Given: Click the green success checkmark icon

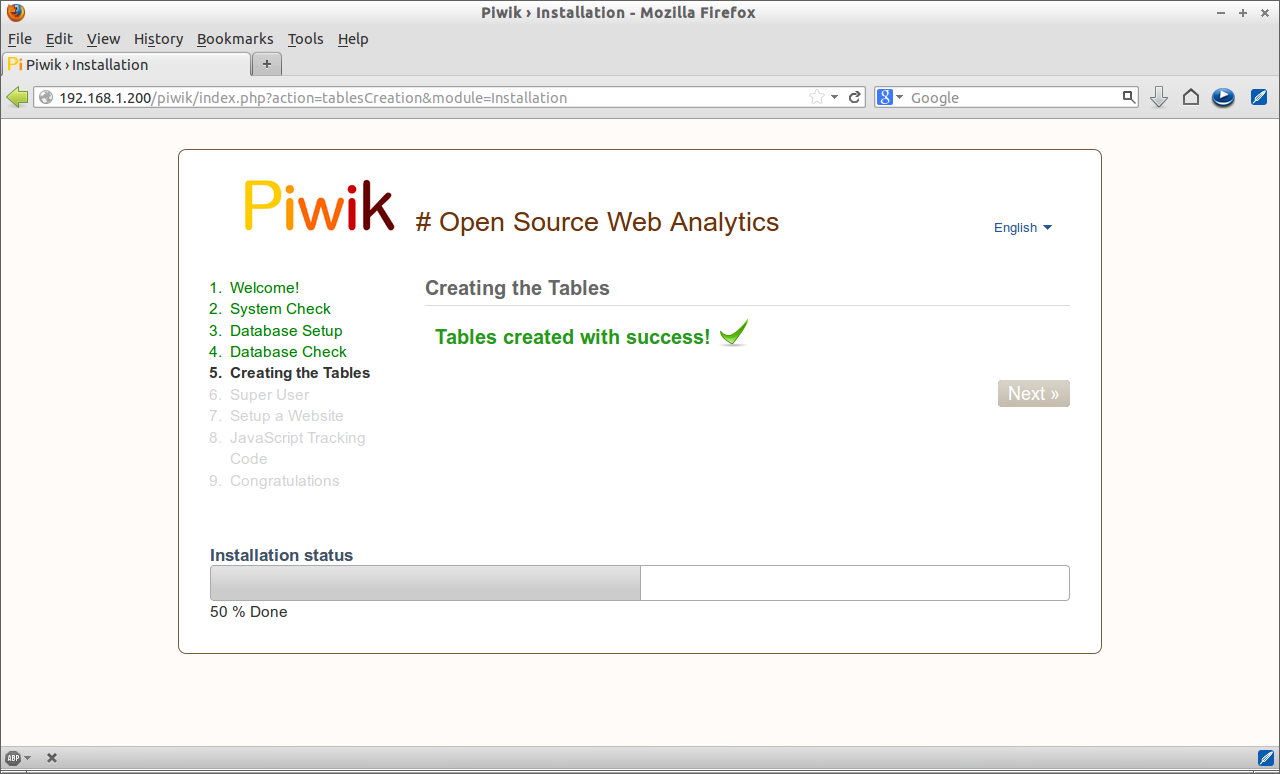Looking at the screenshot, I should tap(733, 333).
